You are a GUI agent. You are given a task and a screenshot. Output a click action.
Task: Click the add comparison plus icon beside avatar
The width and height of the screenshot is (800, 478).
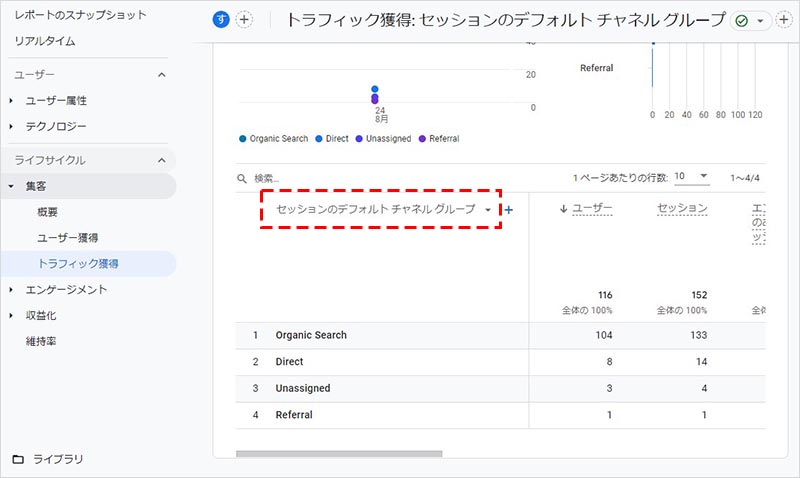[244, 20]
